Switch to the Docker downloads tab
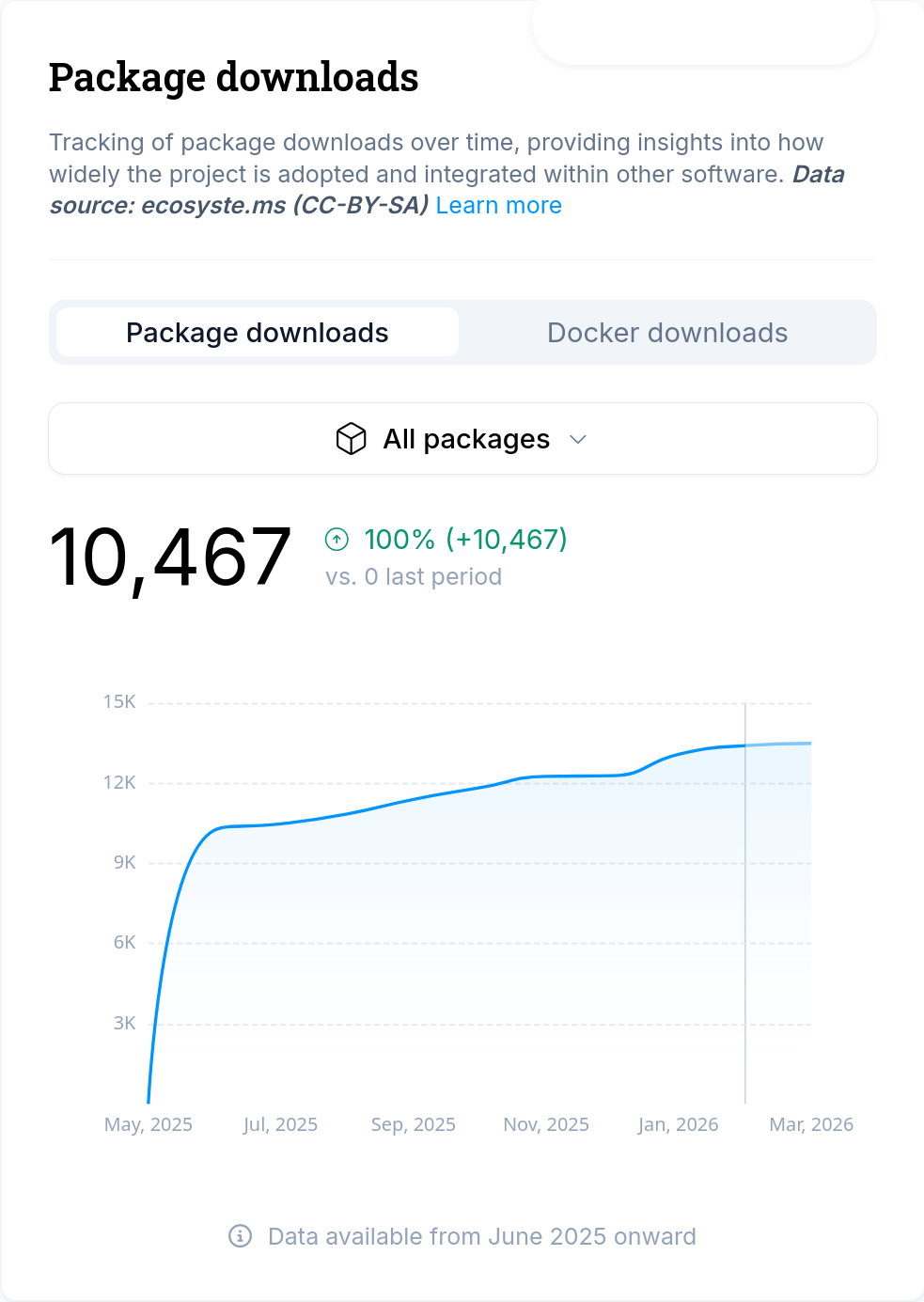Image resolution: width=924 pixels, height=1302 pixels. click(x=666, y=333)
